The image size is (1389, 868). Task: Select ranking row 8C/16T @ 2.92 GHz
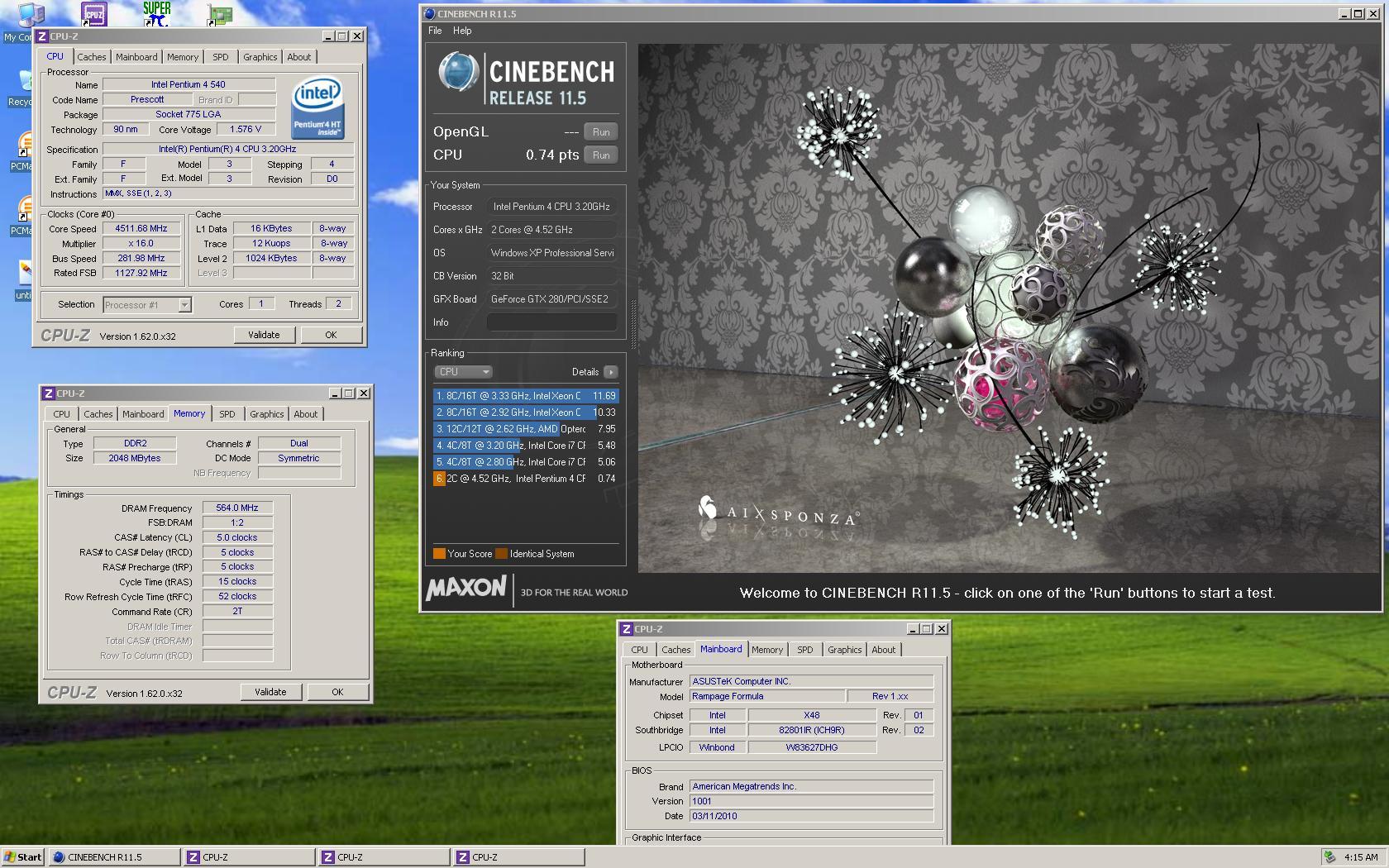pos(526,413)
